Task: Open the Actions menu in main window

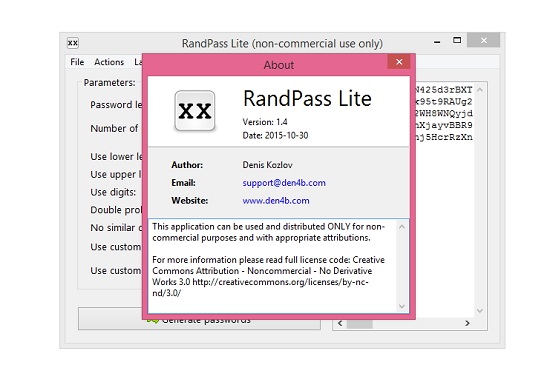Action: [x=109, y=62]
